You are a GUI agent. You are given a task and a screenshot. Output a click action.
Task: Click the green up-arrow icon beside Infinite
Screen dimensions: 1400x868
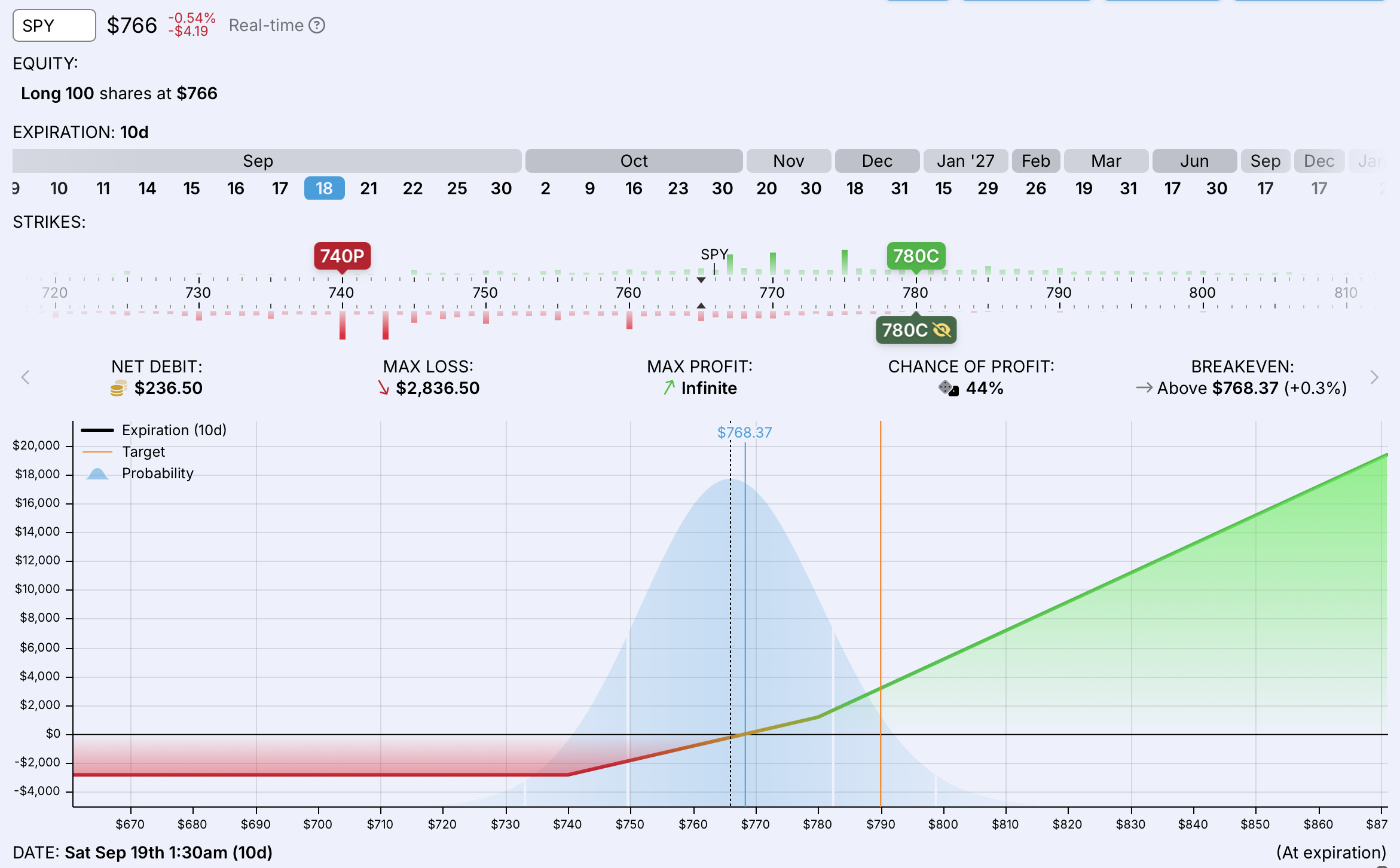(669, 388)
